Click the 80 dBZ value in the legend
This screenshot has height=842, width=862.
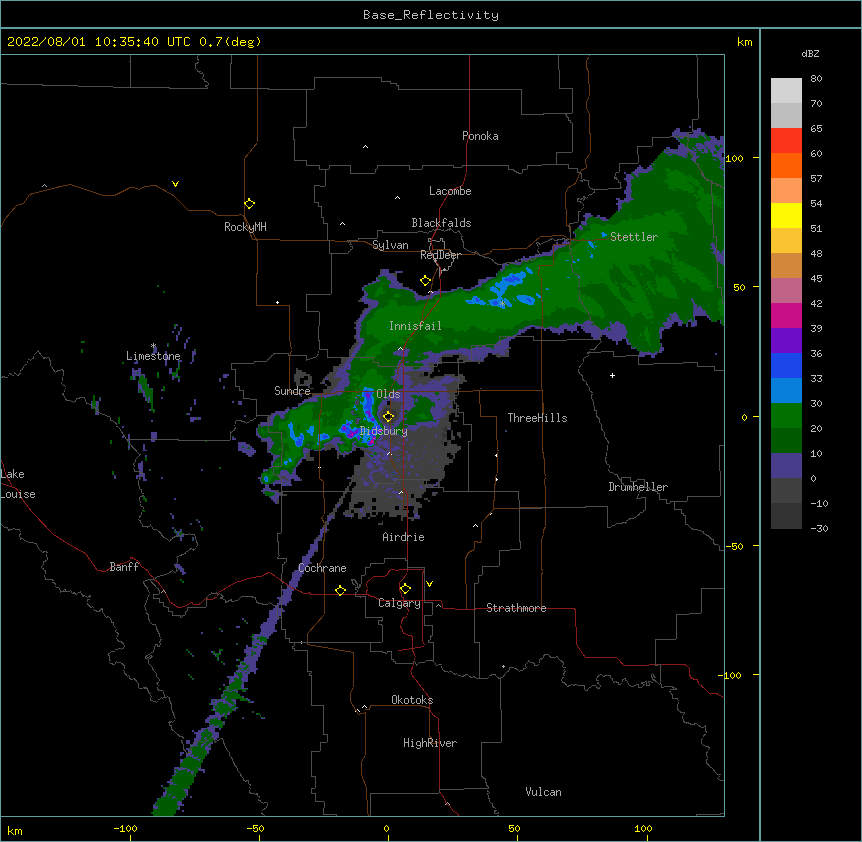816,79
